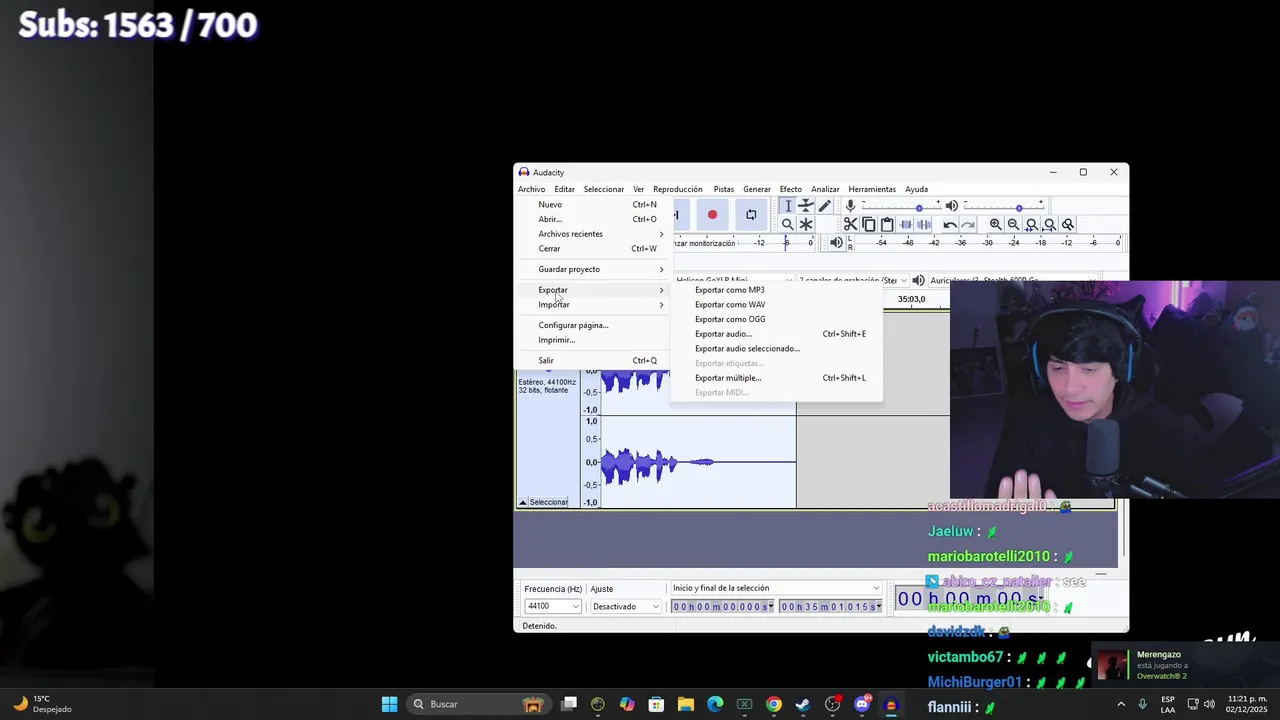This screenshot has width=1280, height=720.
Task: Click the Zoom Out magnifier icon
Action: tap(1013, 224)
